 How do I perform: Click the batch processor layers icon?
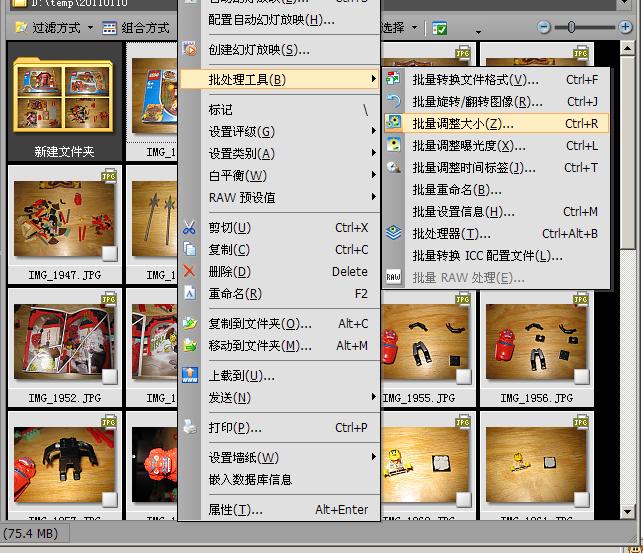pyautogui.click(x=393, y=233)
